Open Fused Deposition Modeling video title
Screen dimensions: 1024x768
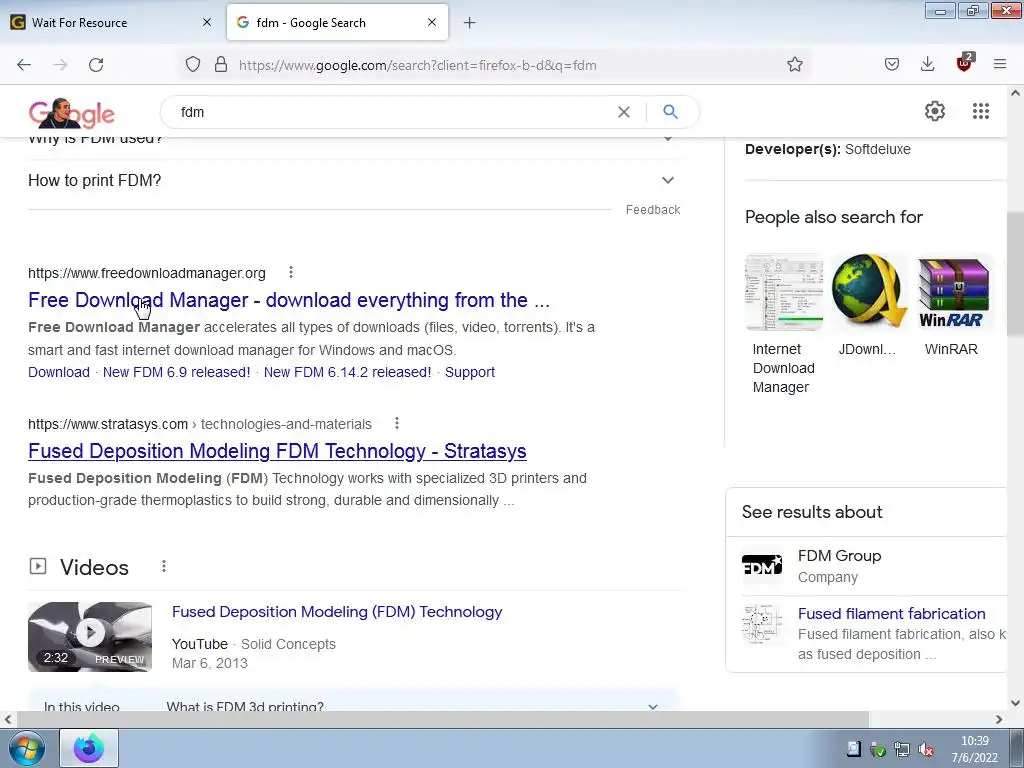(x=337, y=612)
